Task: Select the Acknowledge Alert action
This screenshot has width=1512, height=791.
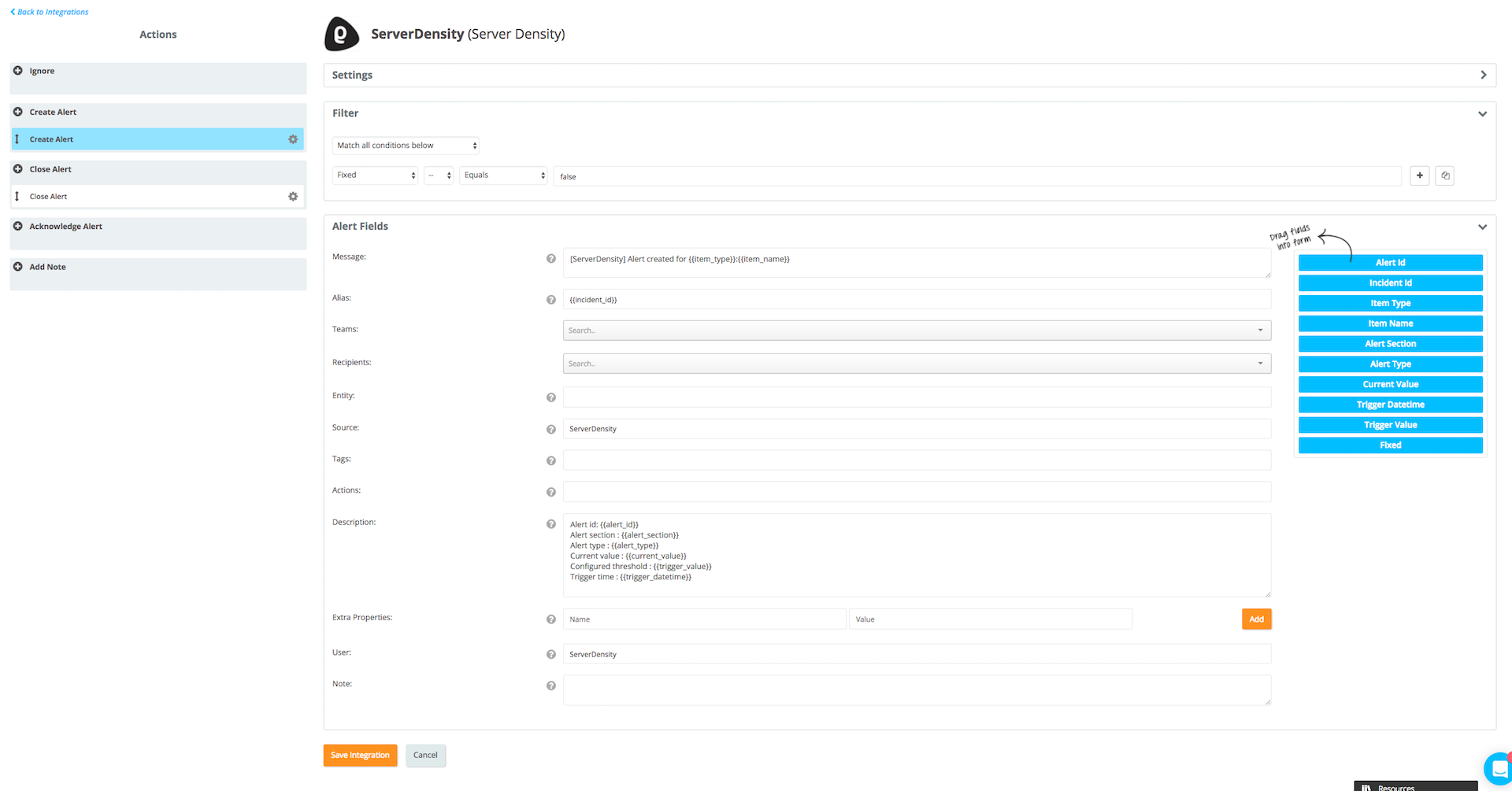Action: [x=158, y=234]
